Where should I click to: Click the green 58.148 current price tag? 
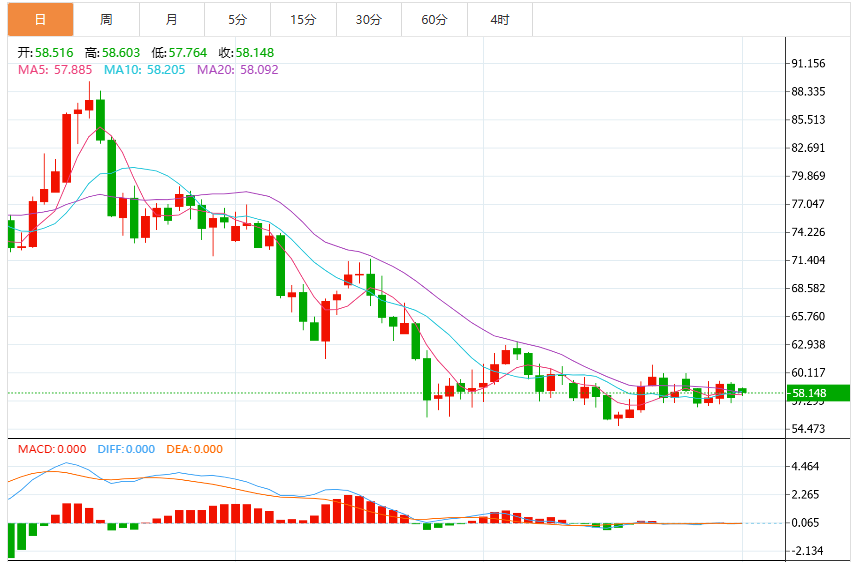(818, 393)
